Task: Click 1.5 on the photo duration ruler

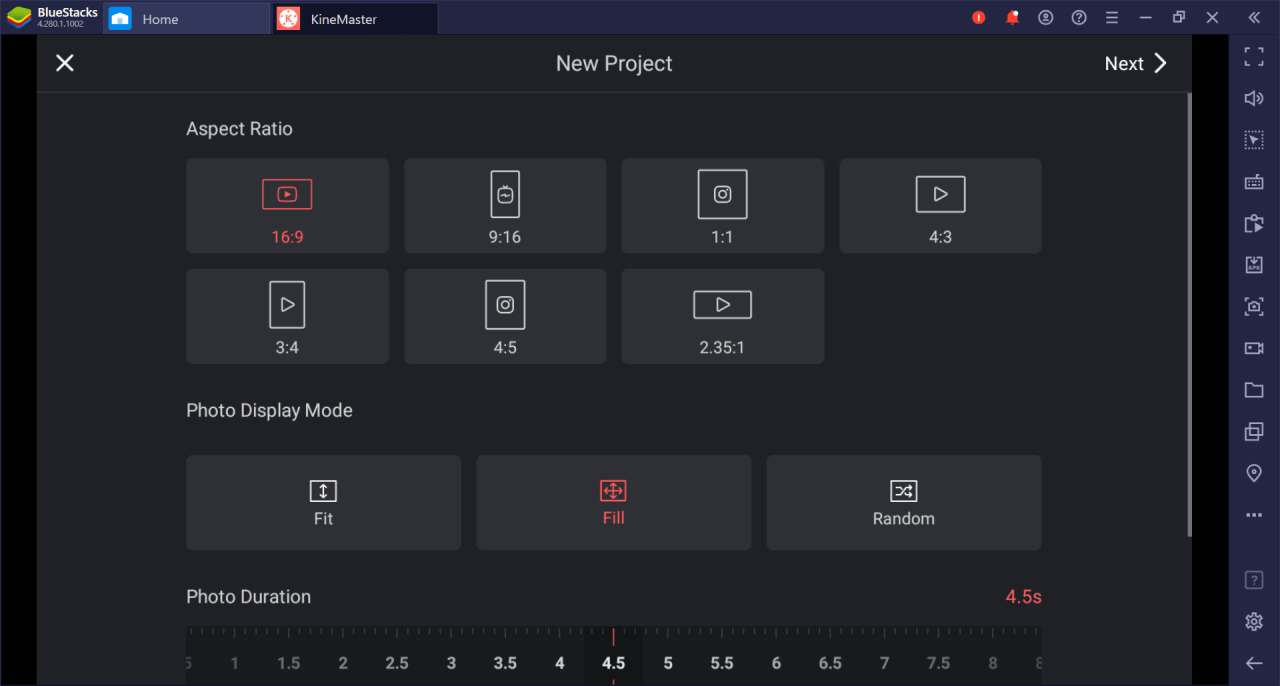Action: pyautogui.click(x=289, y=663)
